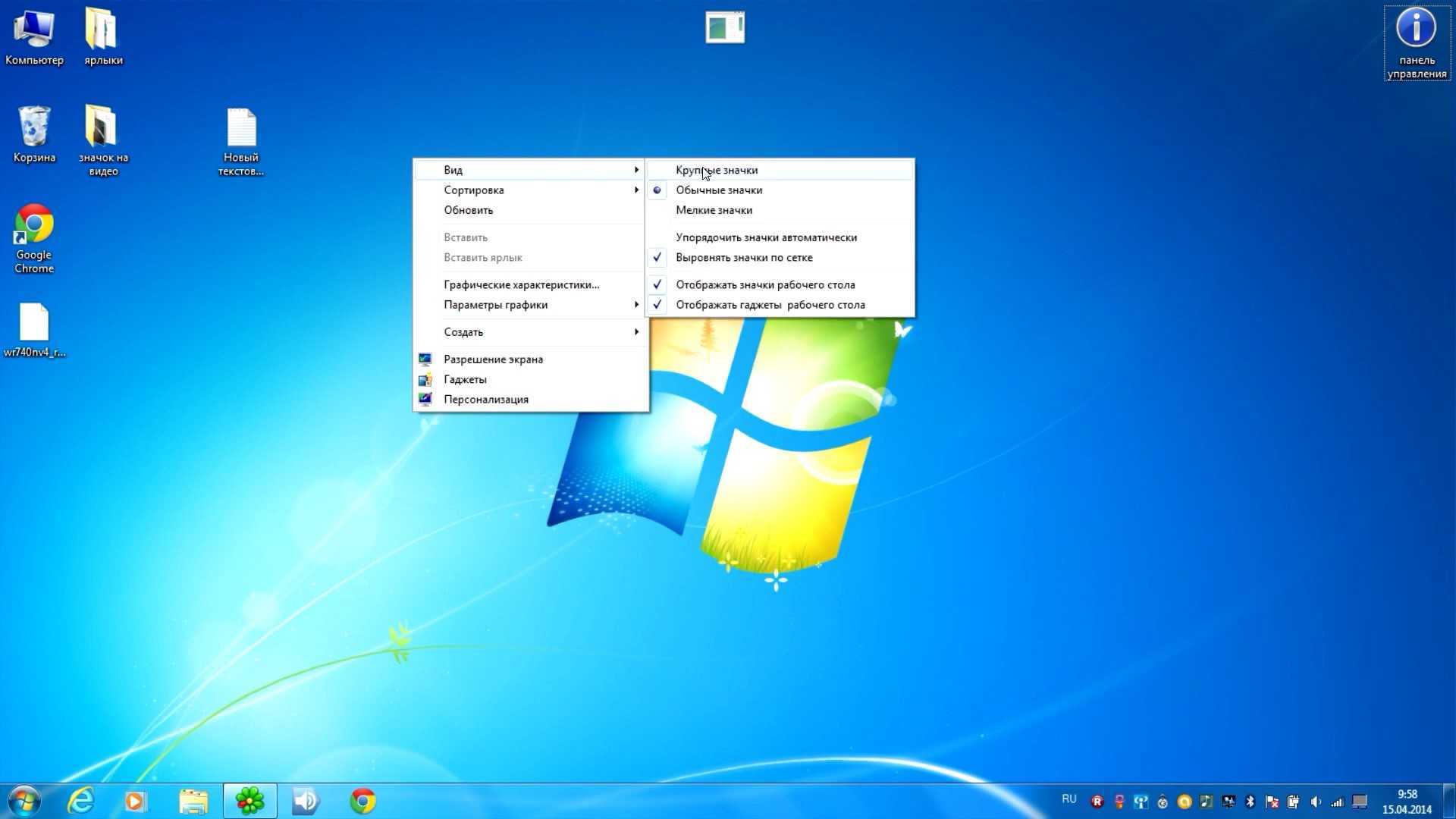Select 'Крупные значки' icon size
Image resolution: width=1456 pixels, height=819 pixels.
point(717,169)
